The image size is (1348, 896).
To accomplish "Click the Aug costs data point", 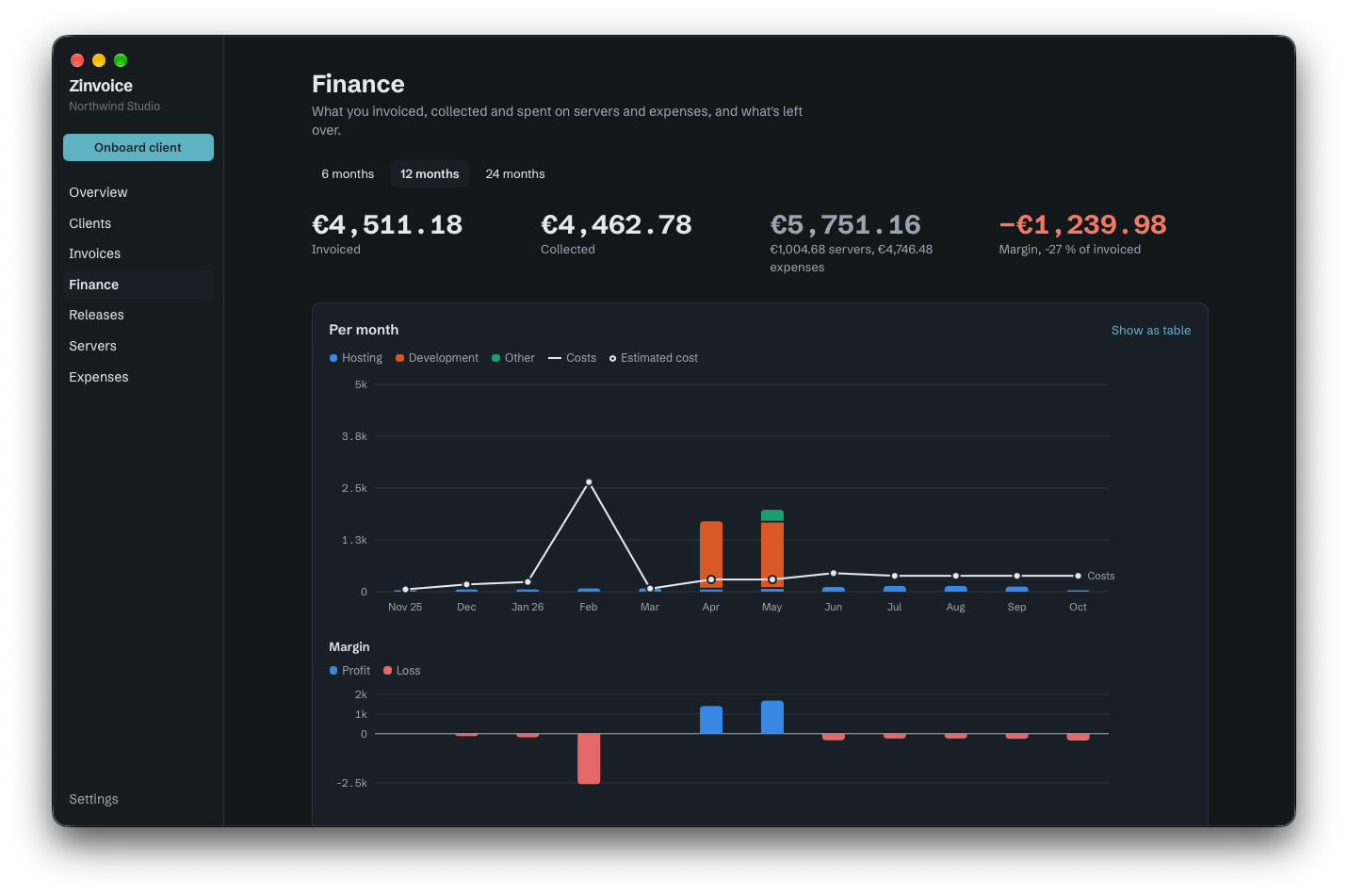I will [955, 576].
